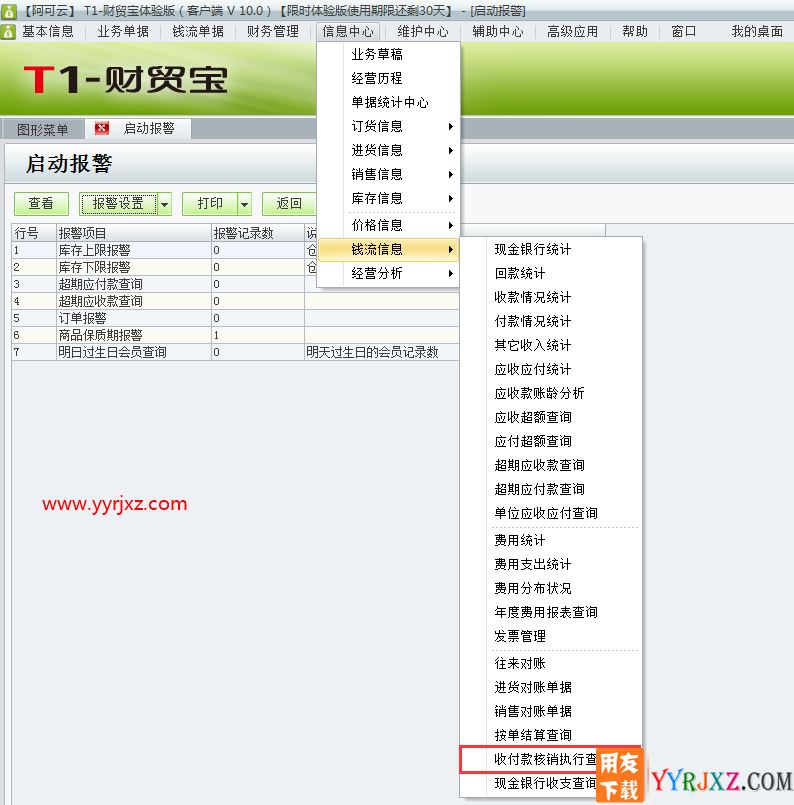This screenshot has height=805, width=794.
Task: Open the 辅助中心 menu
Action: click(498, 31)
